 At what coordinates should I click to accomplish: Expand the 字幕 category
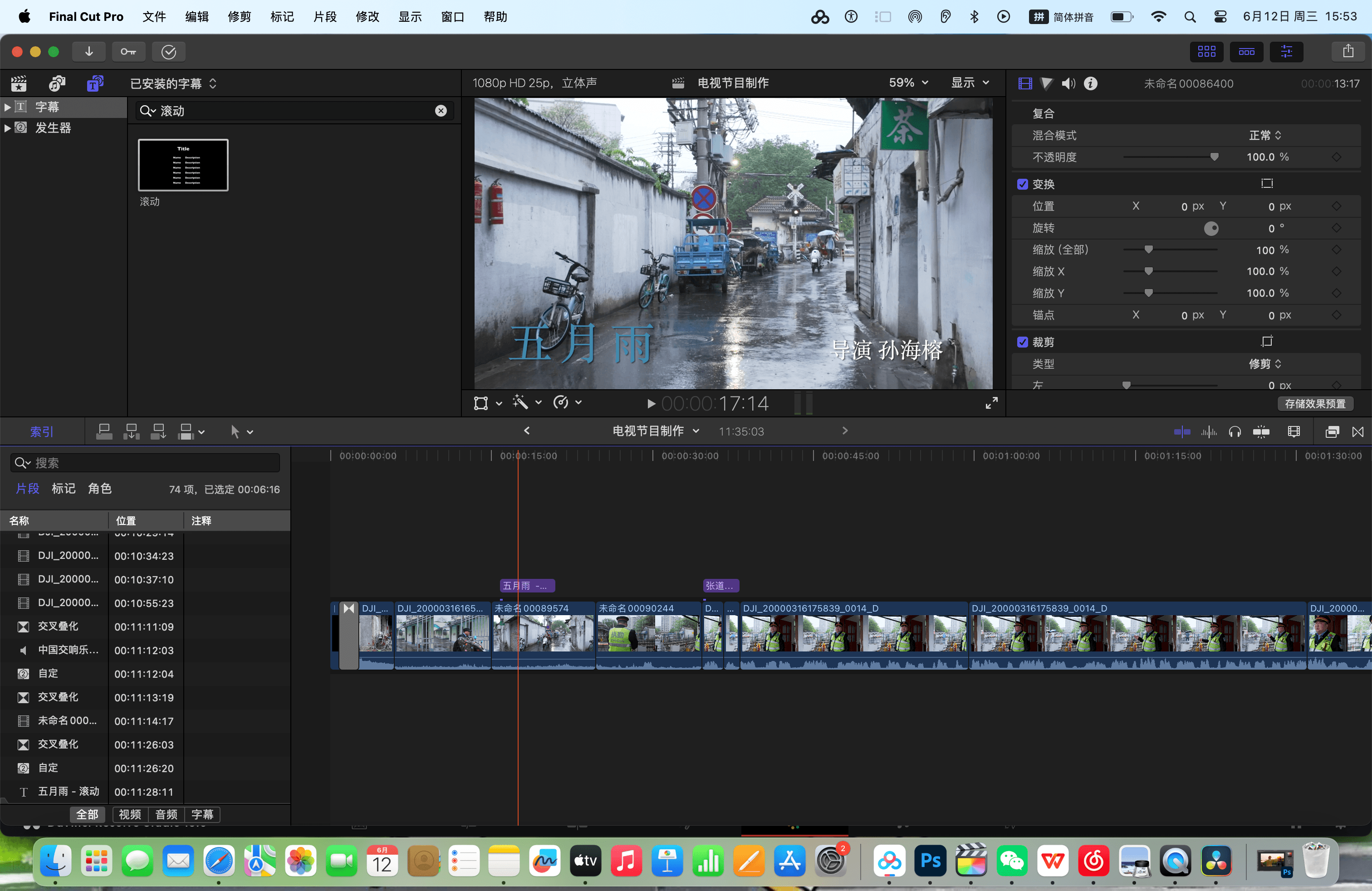point(8,107)
